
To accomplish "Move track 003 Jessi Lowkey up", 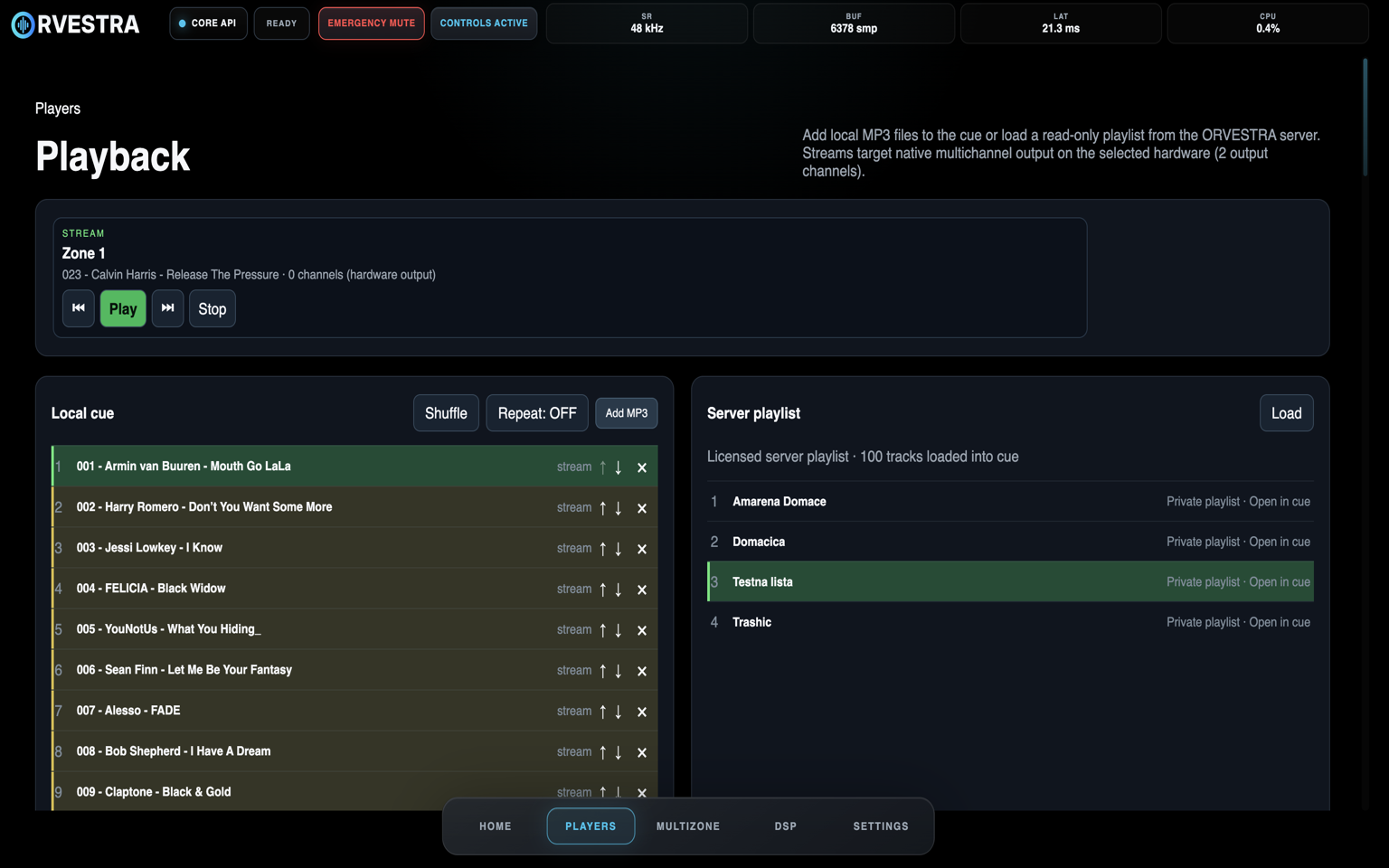I will click(603, 549).
